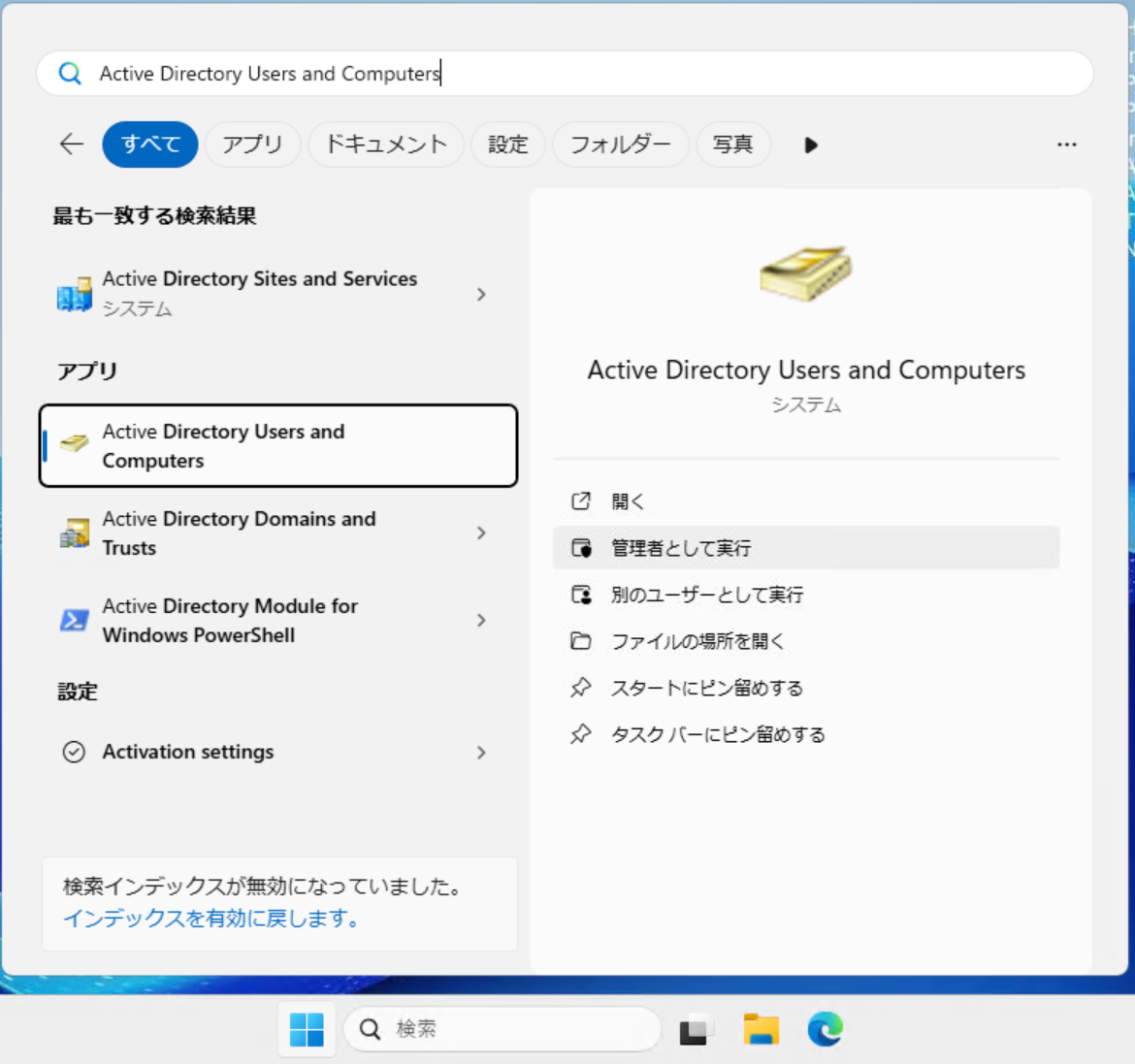Open the three-dot more options menu

coord(1066,145)
